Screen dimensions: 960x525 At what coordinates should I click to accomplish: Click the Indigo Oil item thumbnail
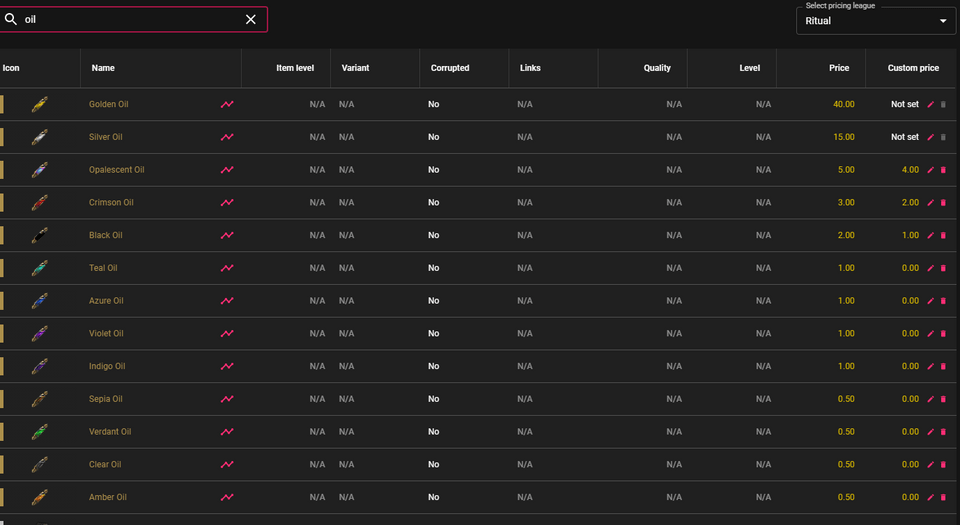tap(40, 366)
